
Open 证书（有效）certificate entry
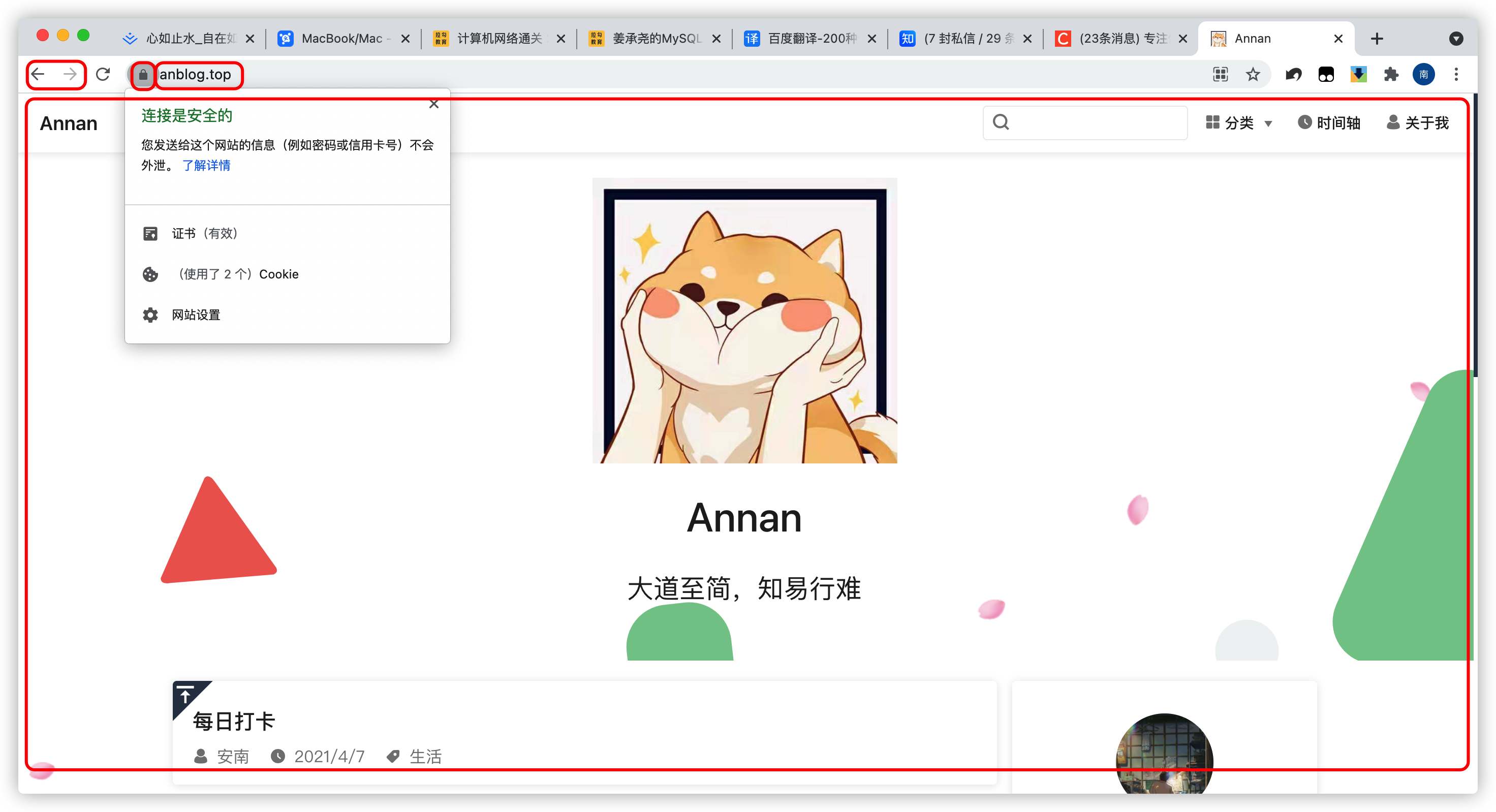[204, 234]
